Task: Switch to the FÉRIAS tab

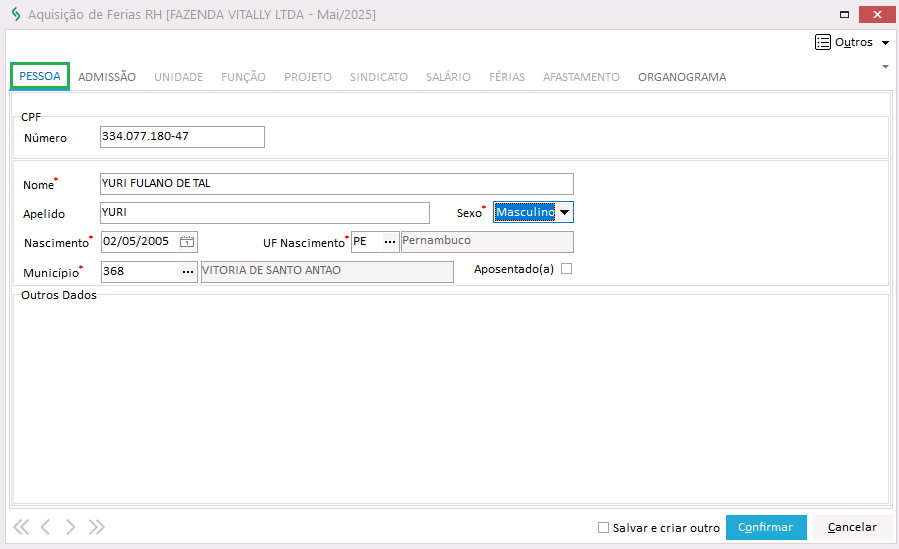Action: click(507, 77)
